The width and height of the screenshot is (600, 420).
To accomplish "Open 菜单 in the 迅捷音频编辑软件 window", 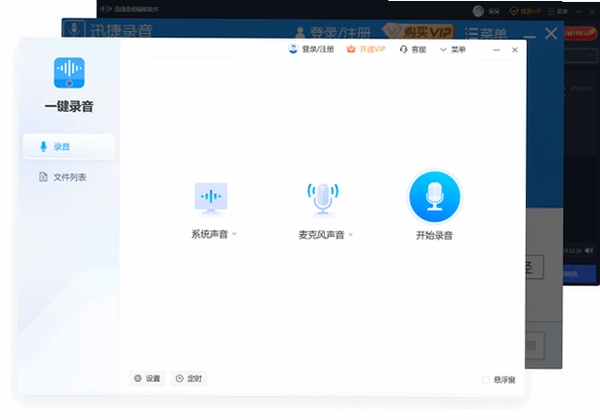I will tap(558, 11).
